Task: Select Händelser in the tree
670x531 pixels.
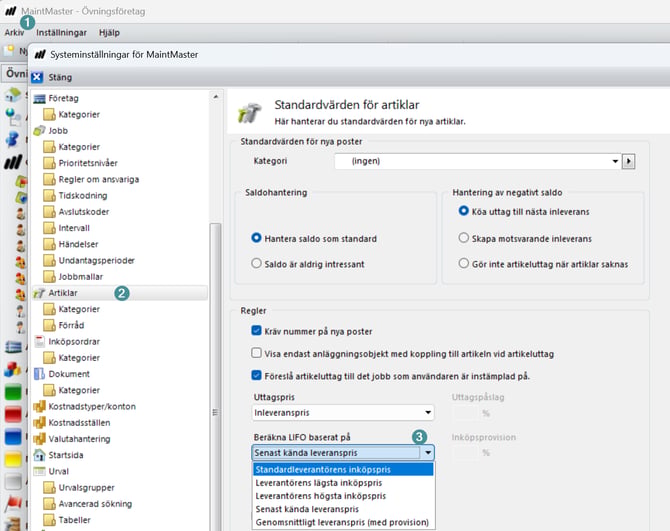Action: 78,244
